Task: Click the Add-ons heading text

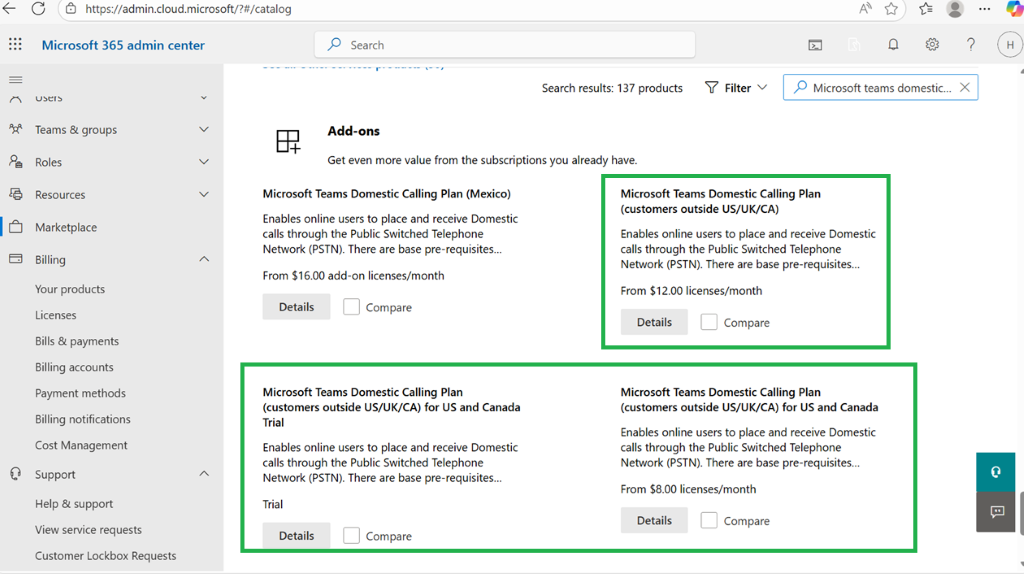Action: pos(353,131)
